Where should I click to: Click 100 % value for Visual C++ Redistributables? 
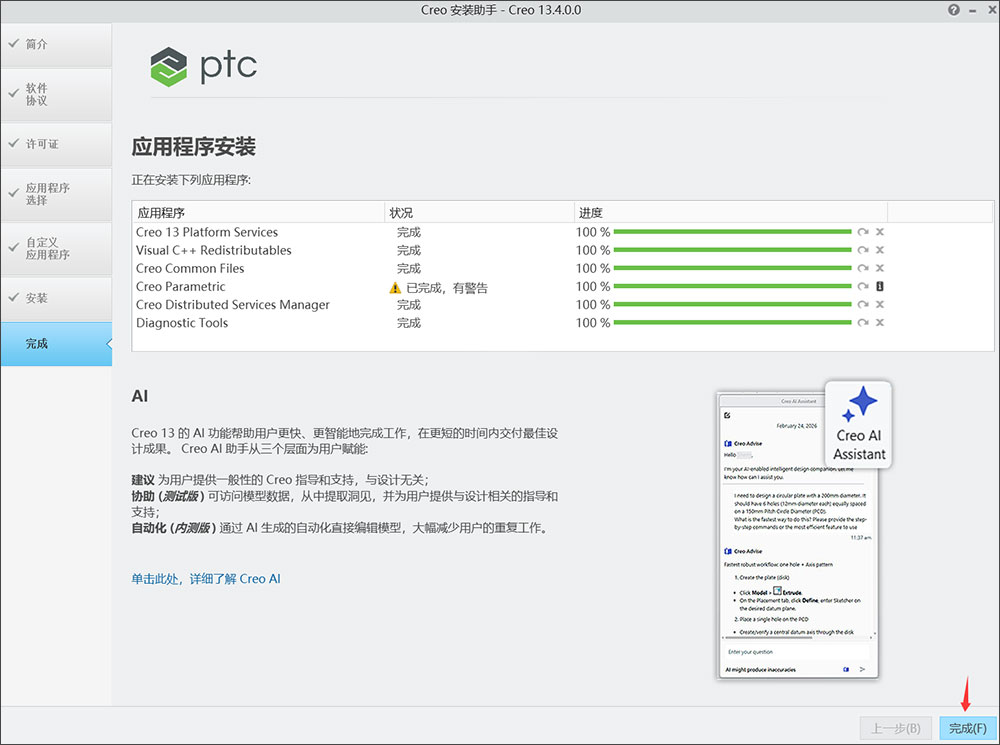pyautogui.click(x=593, y=250)
